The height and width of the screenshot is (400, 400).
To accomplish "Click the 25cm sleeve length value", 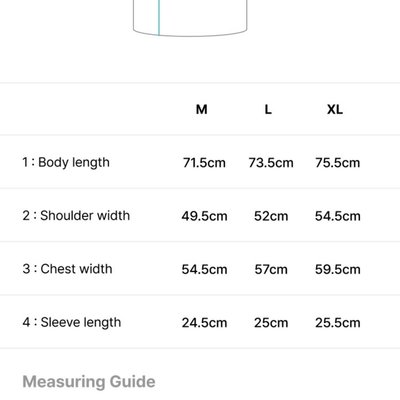I will [x=271, y=323].
